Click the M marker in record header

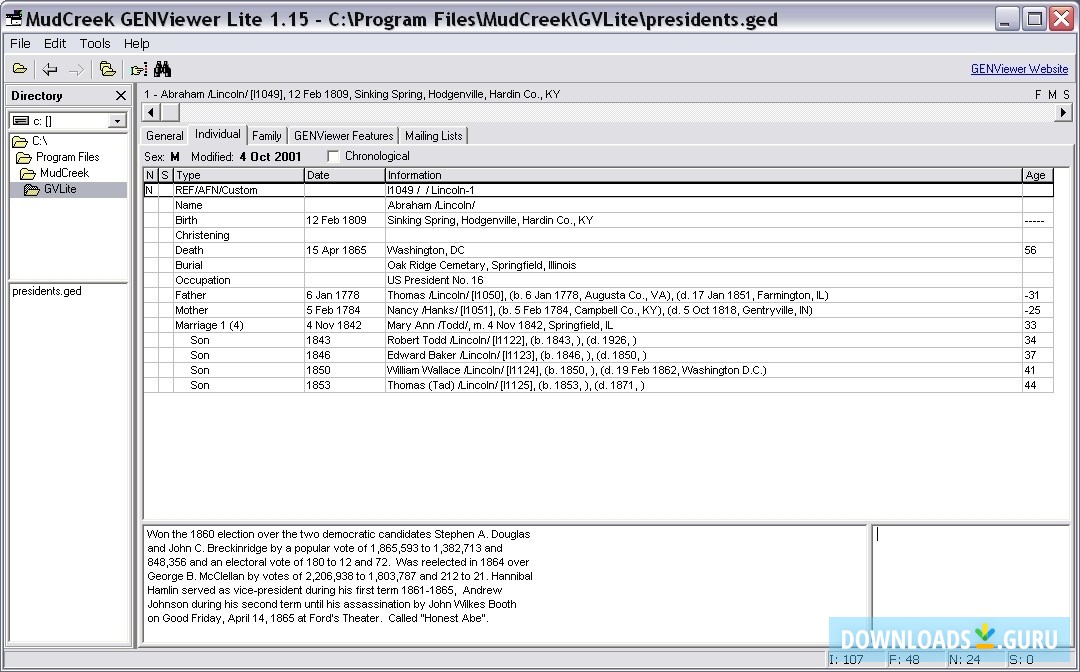[1051, 93]
